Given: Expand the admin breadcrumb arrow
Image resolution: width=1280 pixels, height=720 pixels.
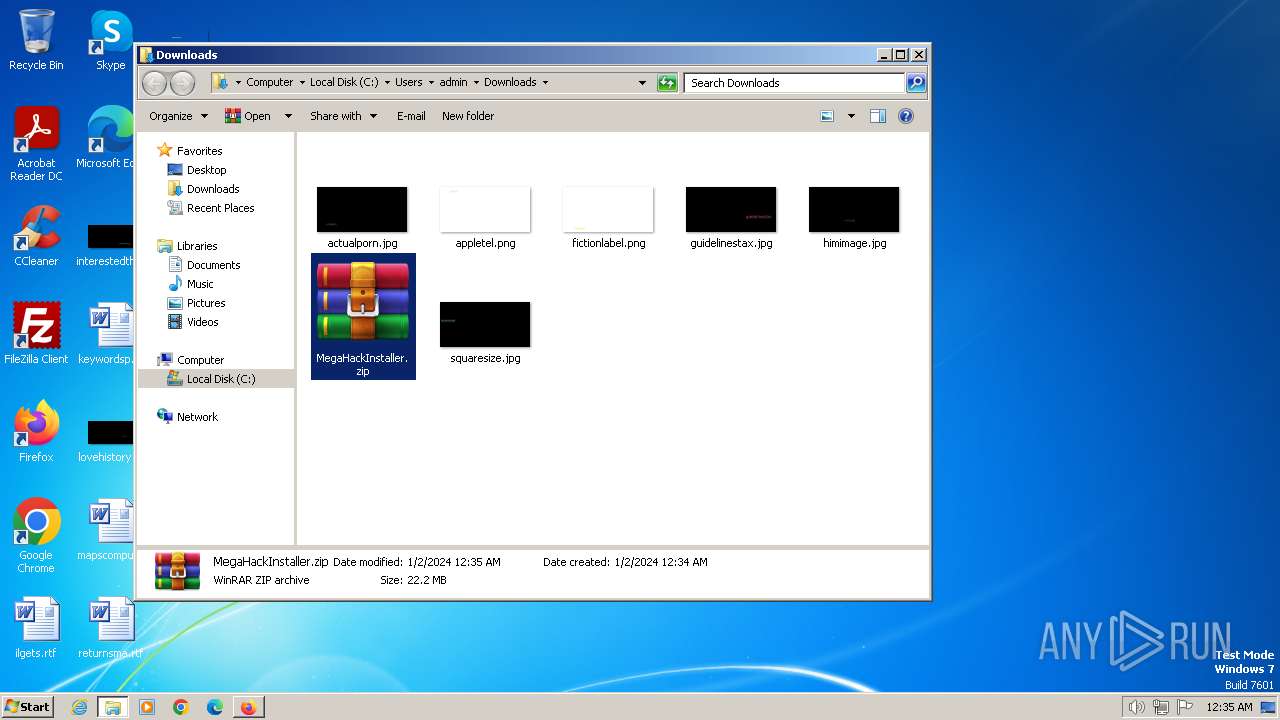Looking at the screenshot, I should pyautogui.click(x=476, y=83).
